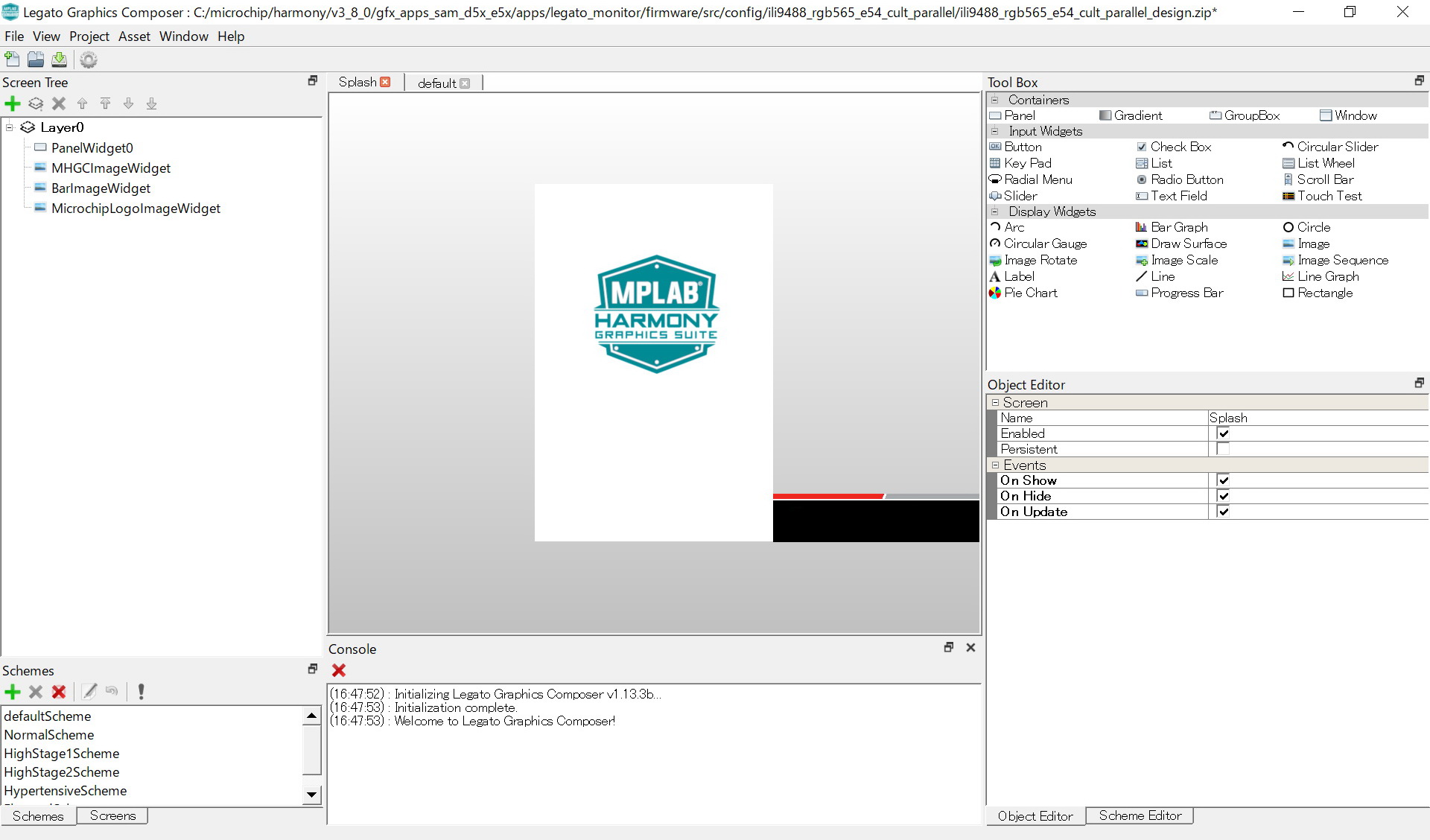The height and width of the screenshot is (840, 1430).
Task: Select the Key Pad widget tool
Action: tap(1020, 163)
